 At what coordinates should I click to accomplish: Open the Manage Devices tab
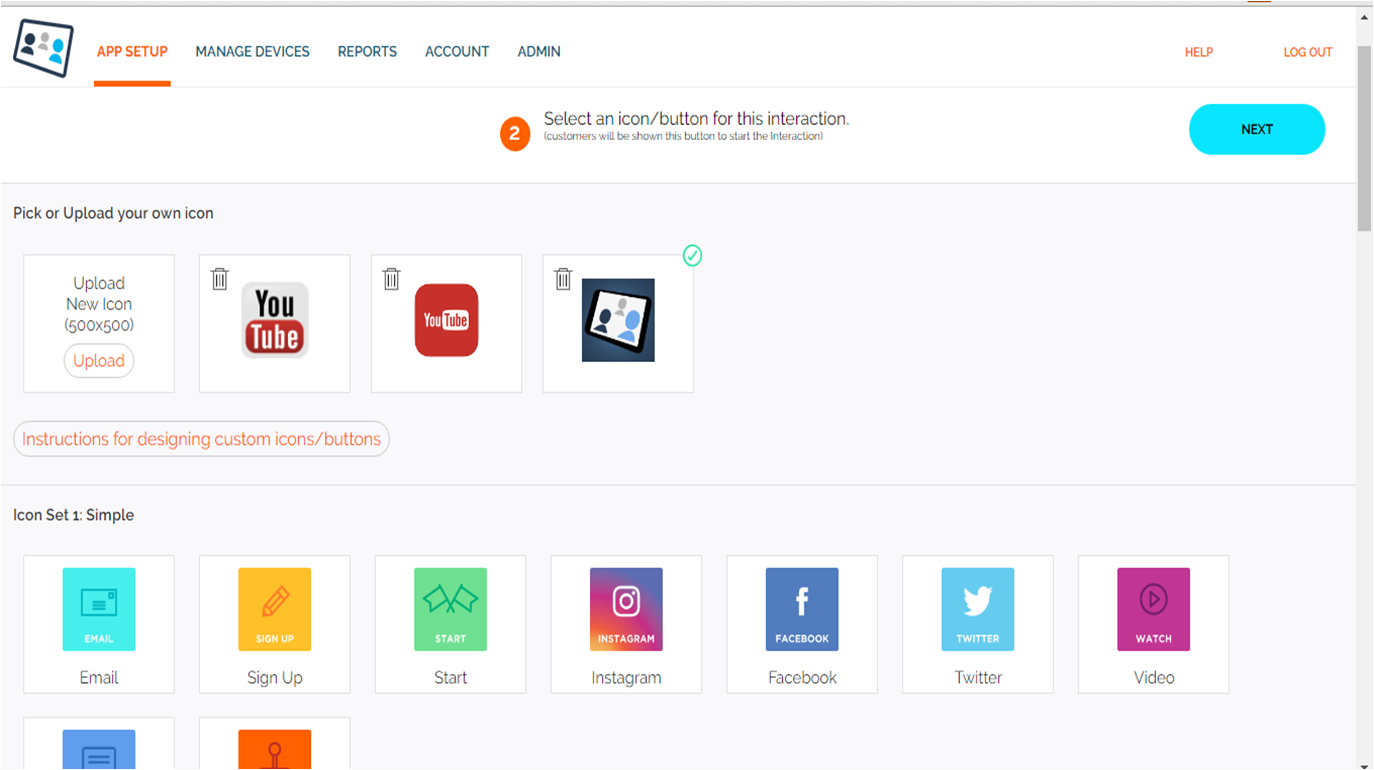tap(253, 52)
